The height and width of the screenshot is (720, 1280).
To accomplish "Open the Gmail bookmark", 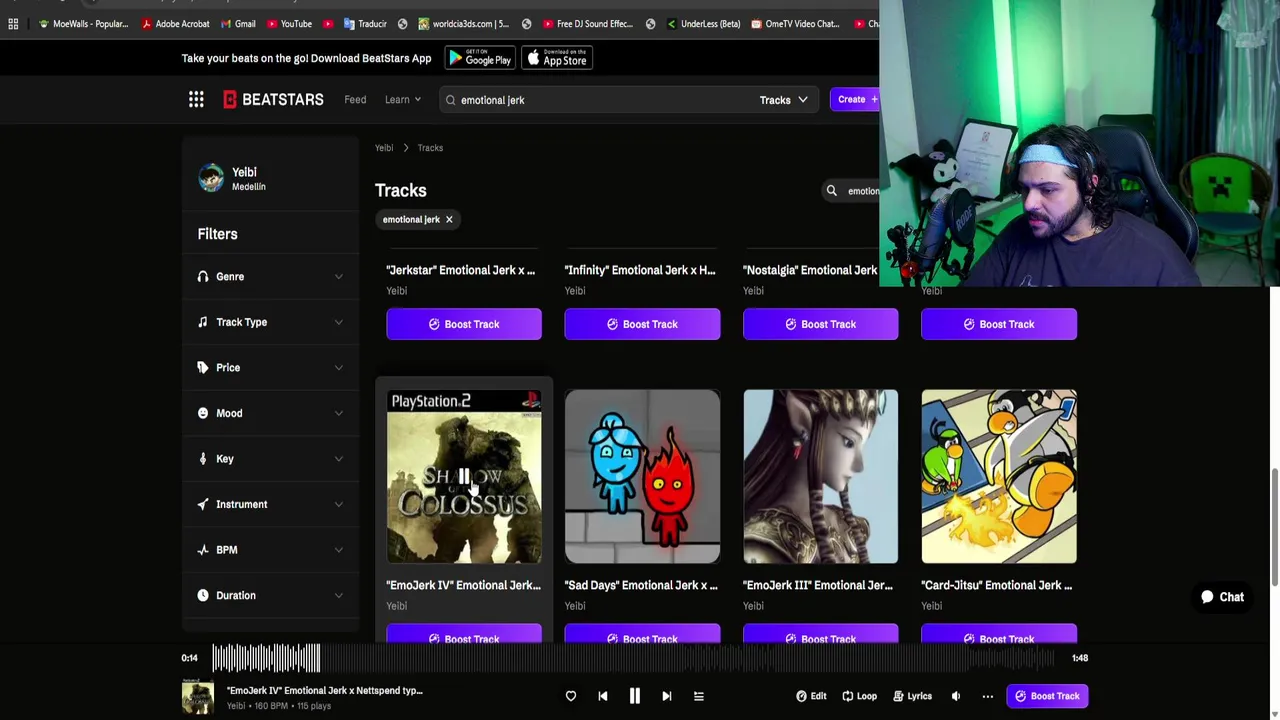I will click(237, 24).
